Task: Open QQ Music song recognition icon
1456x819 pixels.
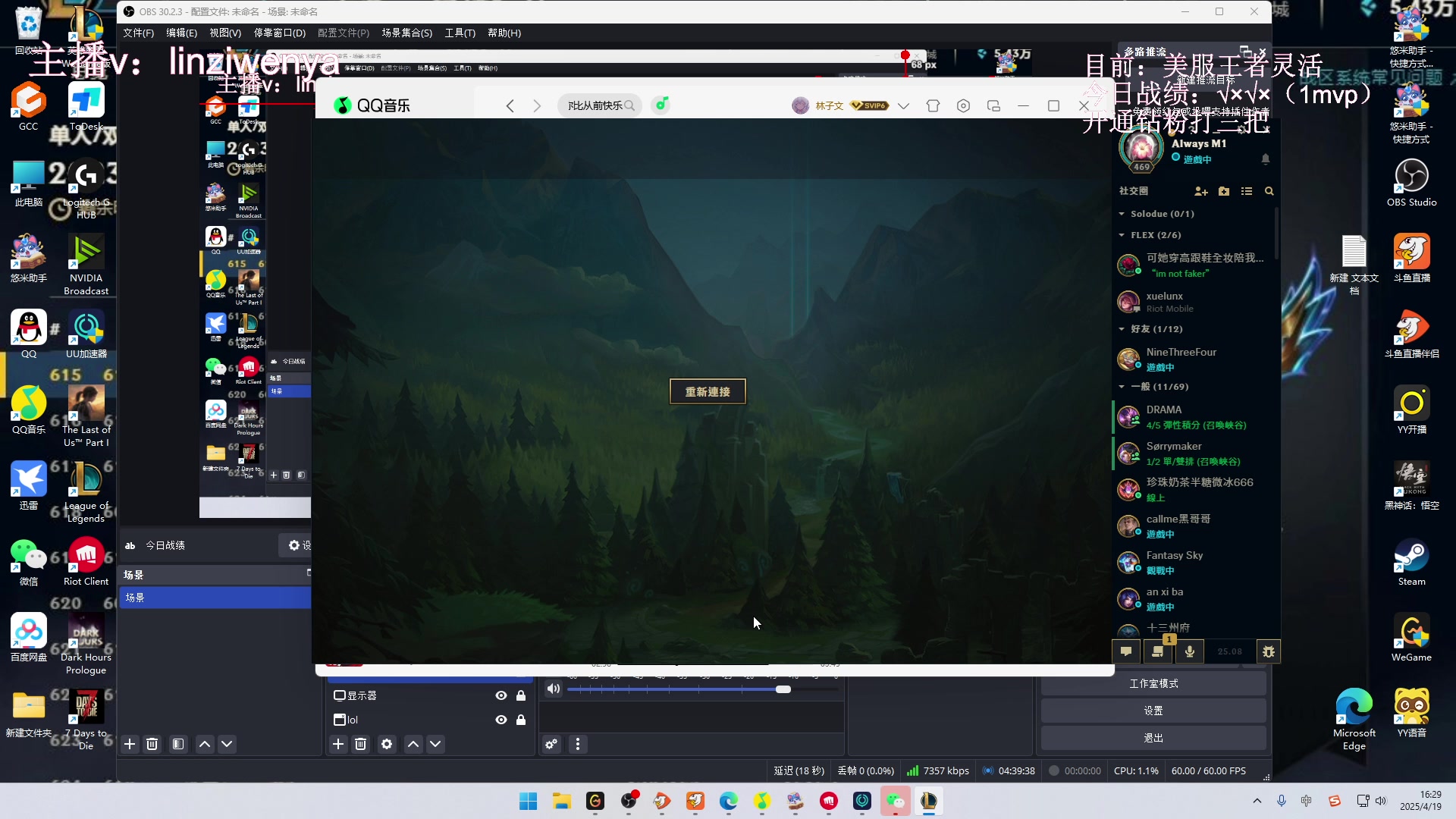Action: [x=662, y=105]
